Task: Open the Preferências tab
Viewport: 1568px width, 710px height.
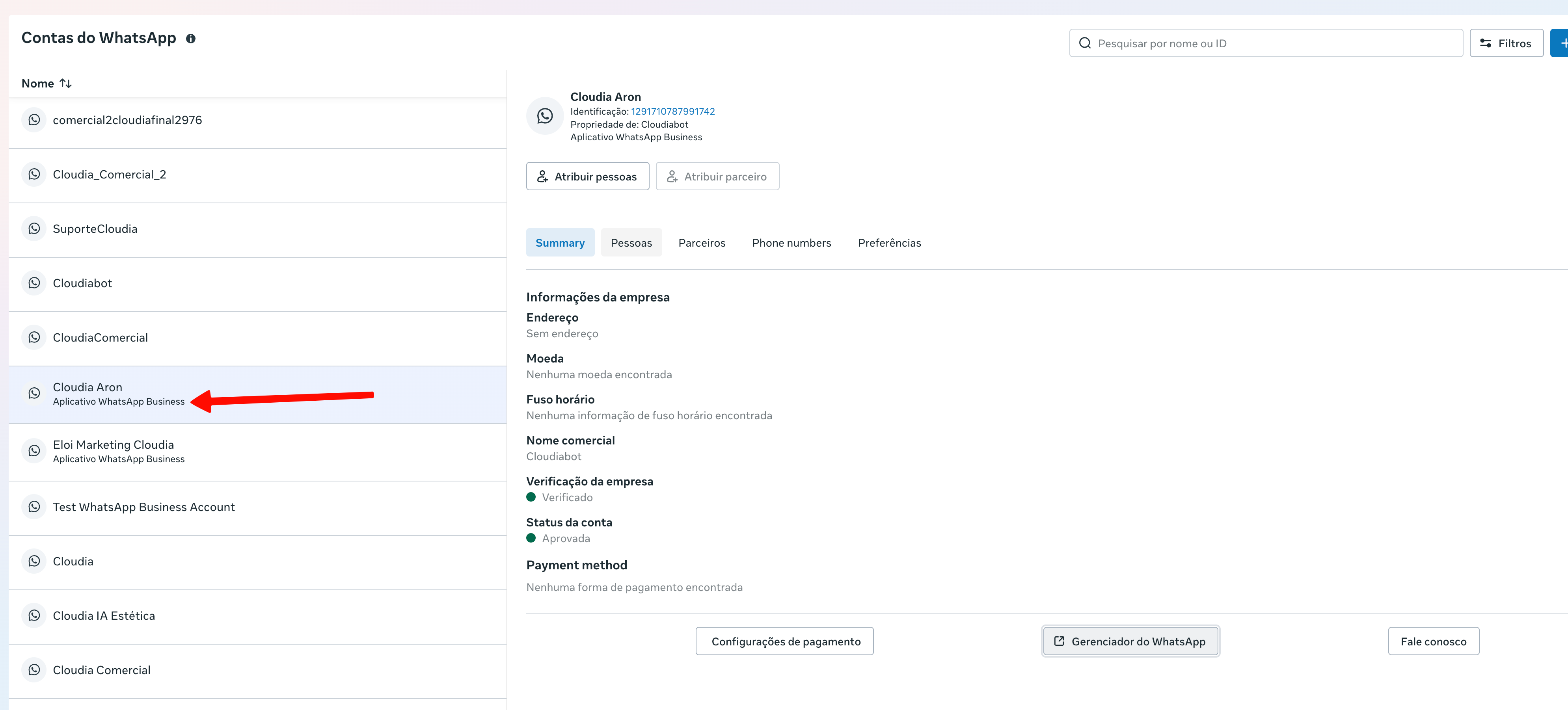Action: point(889,243)
